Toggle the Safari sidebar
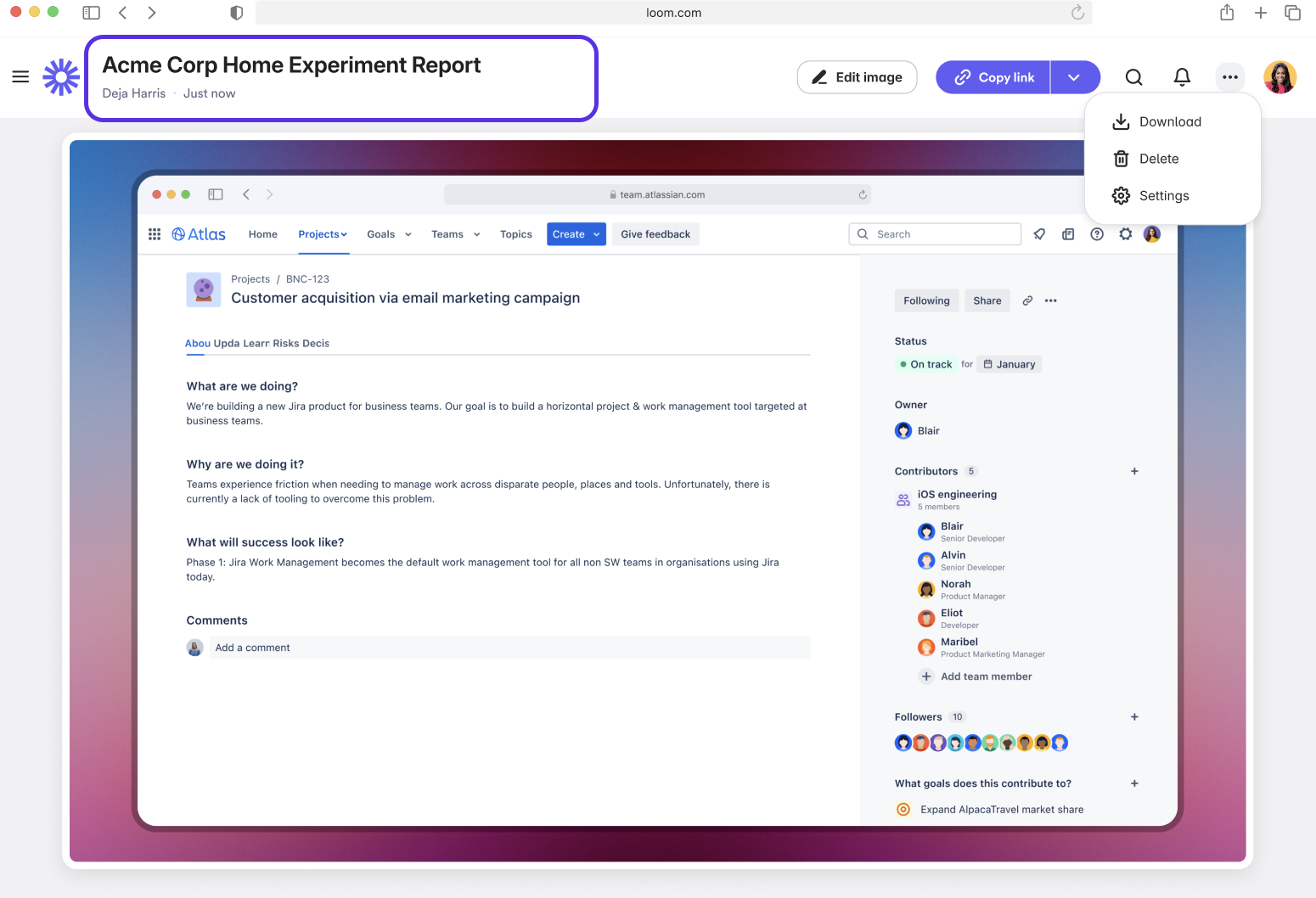This screenshot has width=1316, height=898. pos(91,13)
